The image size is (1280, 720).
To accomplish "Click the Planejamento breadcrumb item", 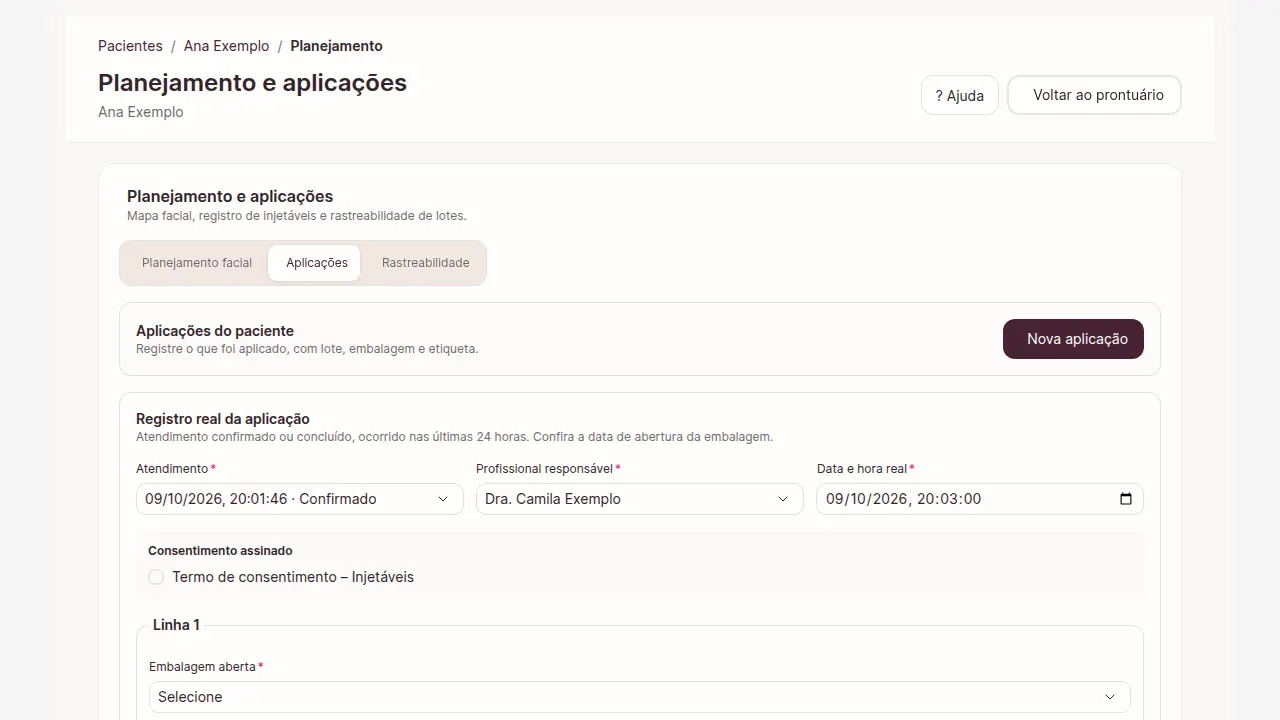I will tap(336, 46).
